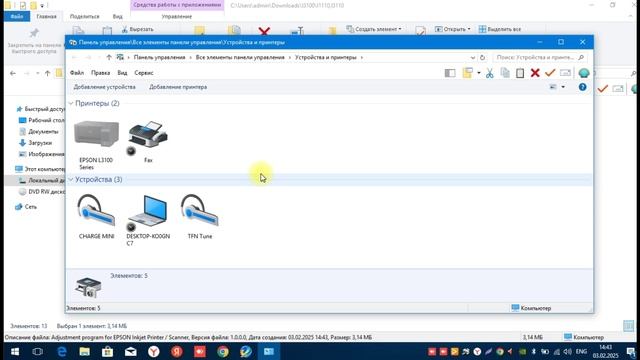
Task: Select the DESKTOP-K00GNC7 laptop device
Action: tap(148, 220)
